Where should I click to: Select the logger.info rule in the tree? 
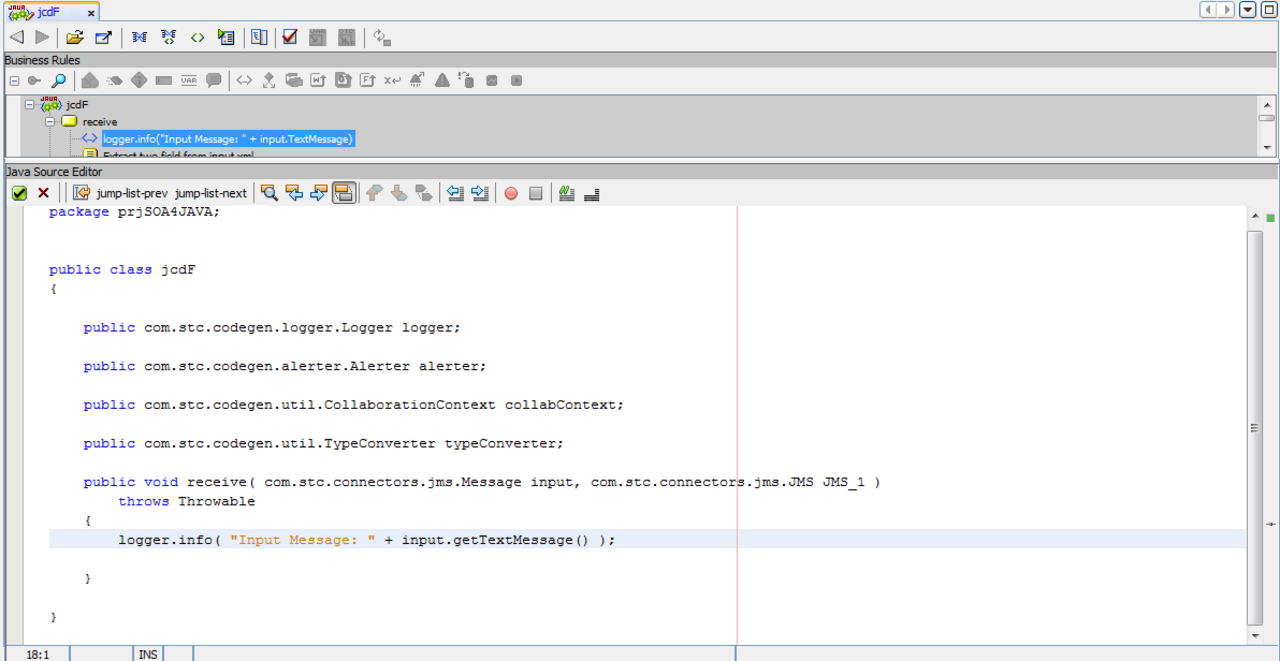coord(228,139)
